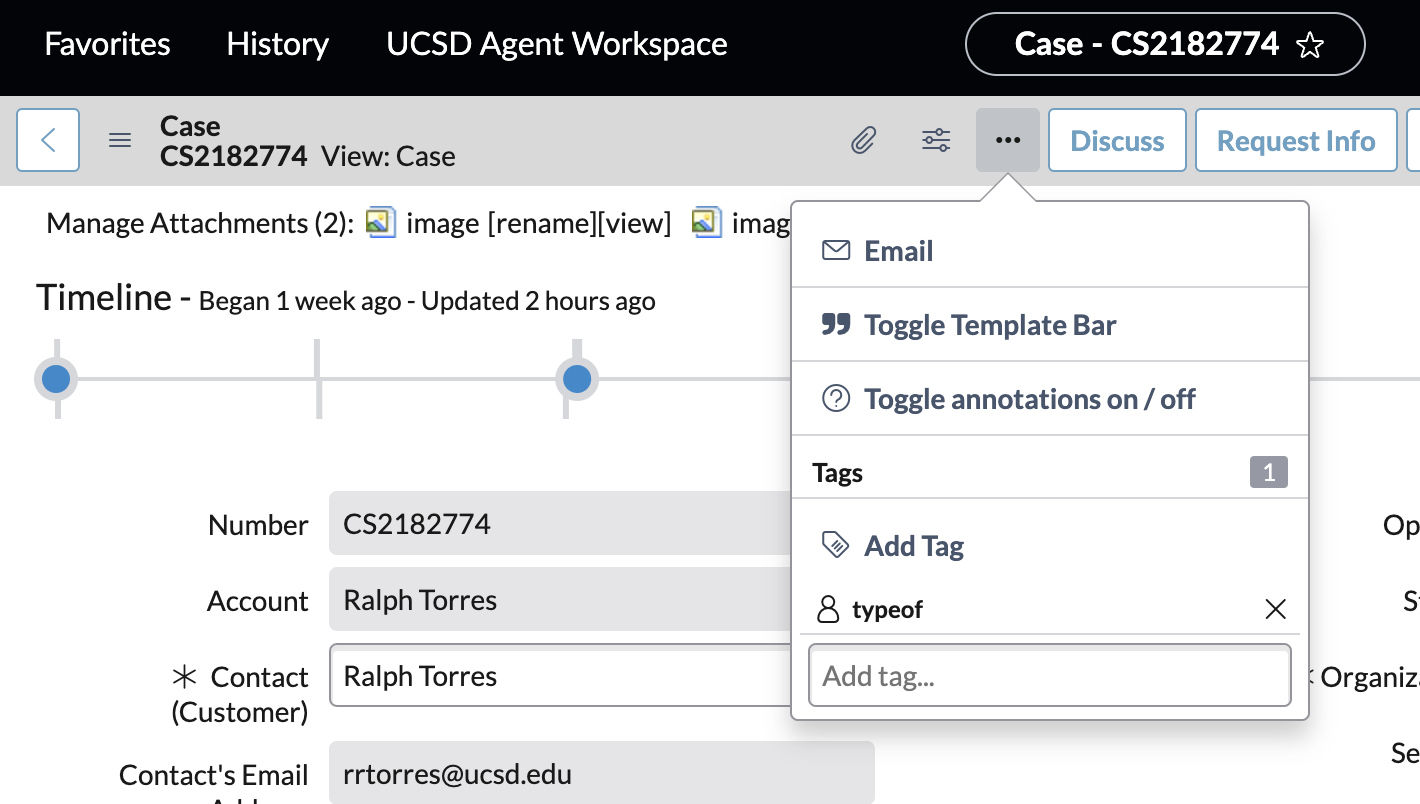Click the paperclip attachments icon

click(x=863, y=140)
